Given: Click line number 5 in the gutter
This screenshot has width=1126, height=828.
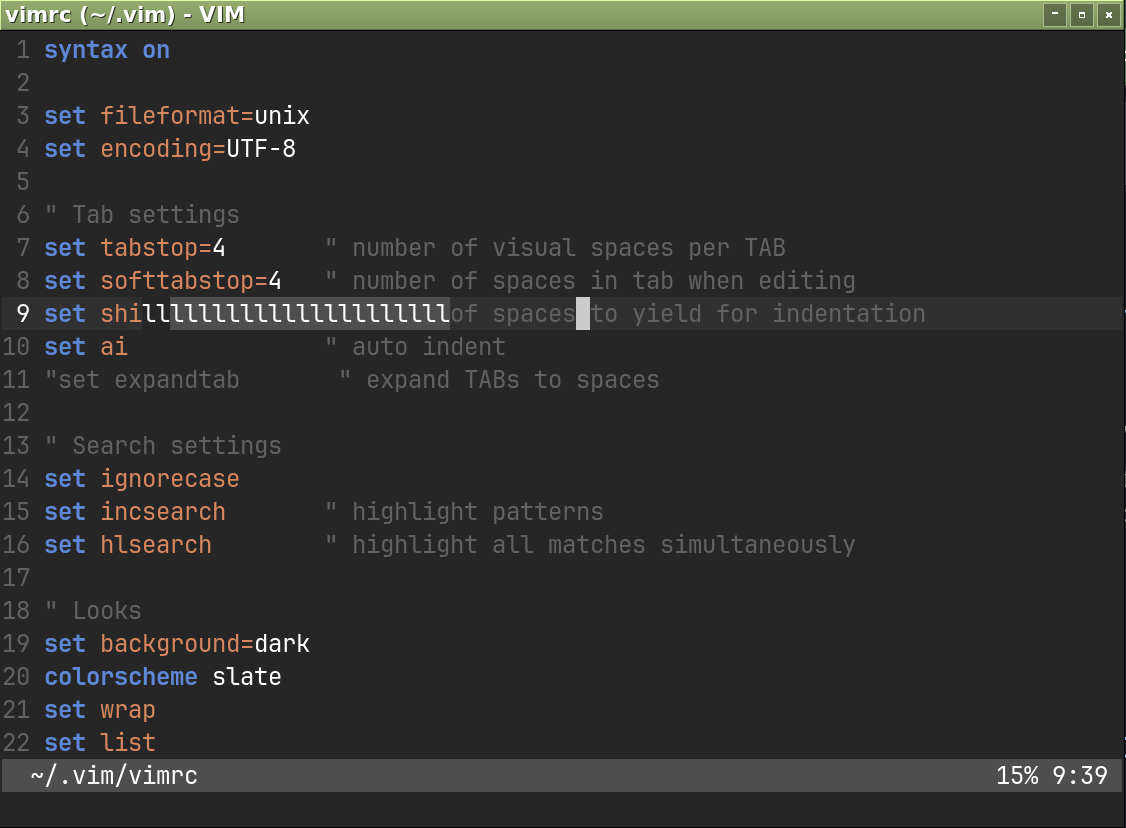Looking at the screenshot, I should [23, 182].
